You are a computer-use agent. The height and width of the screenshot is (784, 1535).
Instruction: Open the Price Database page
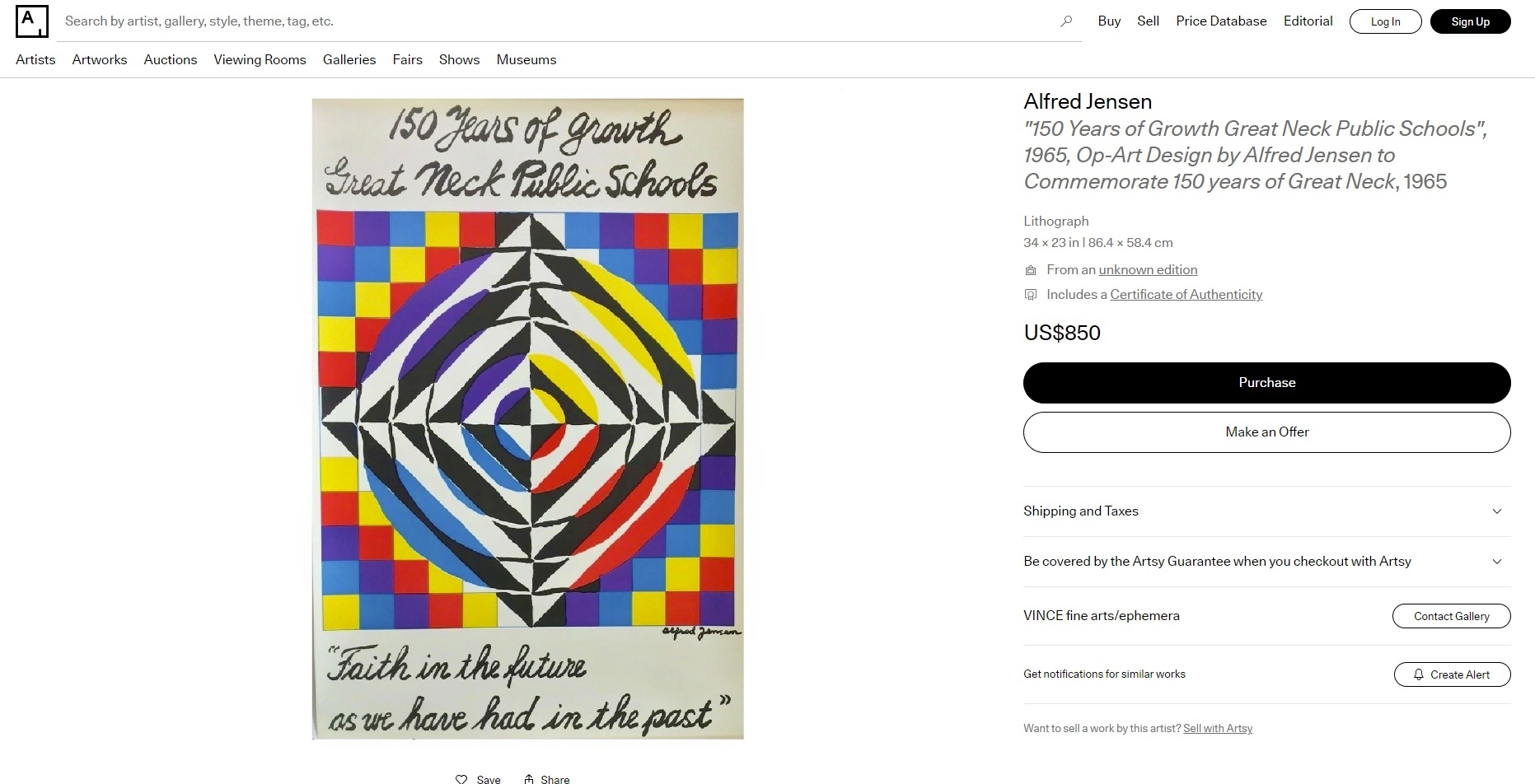[x=1221, y=21]
